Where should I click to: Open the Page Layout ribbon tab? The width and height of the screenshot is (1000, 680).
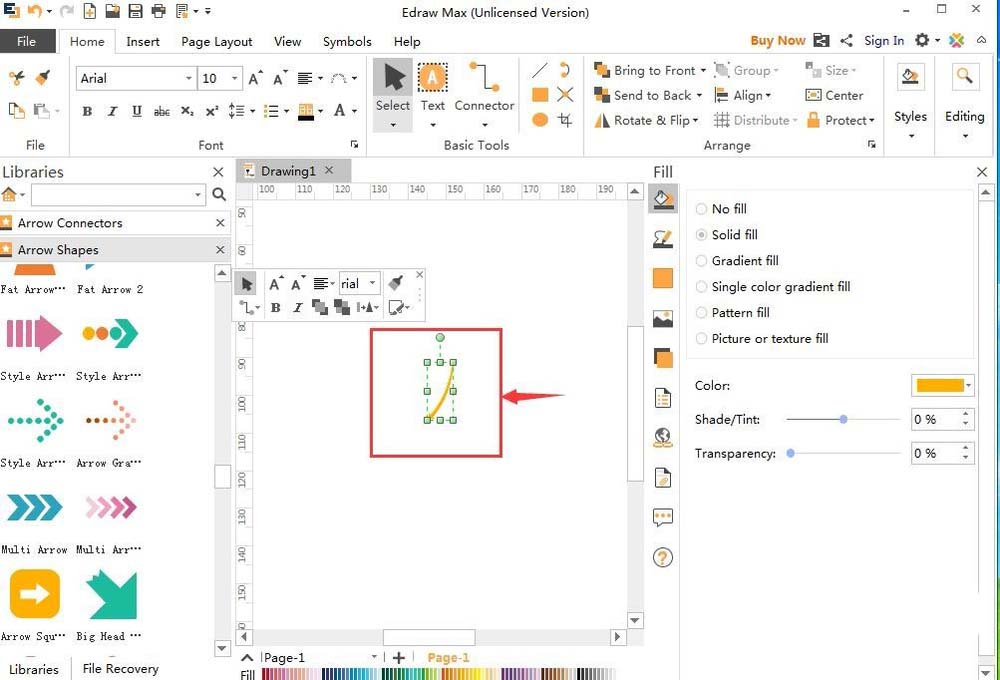(216, 42)
